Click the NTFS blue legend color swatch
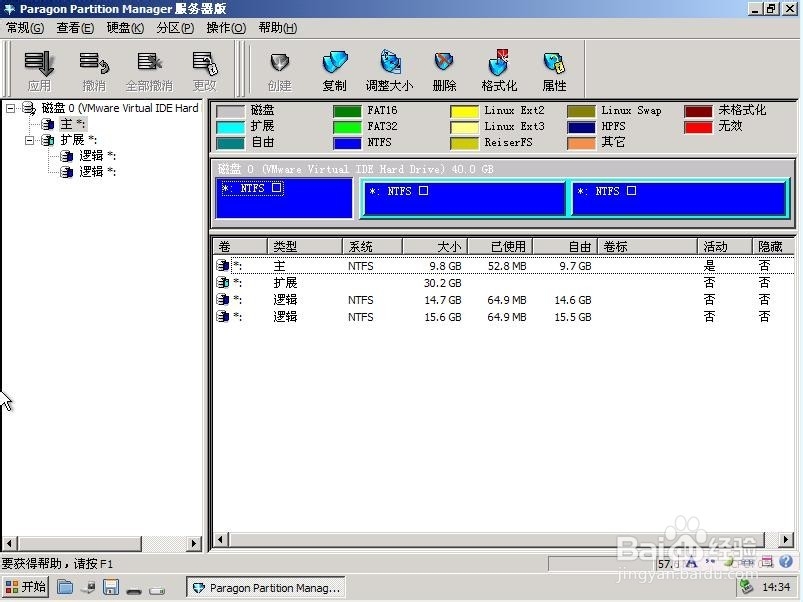 pos(347,143)
